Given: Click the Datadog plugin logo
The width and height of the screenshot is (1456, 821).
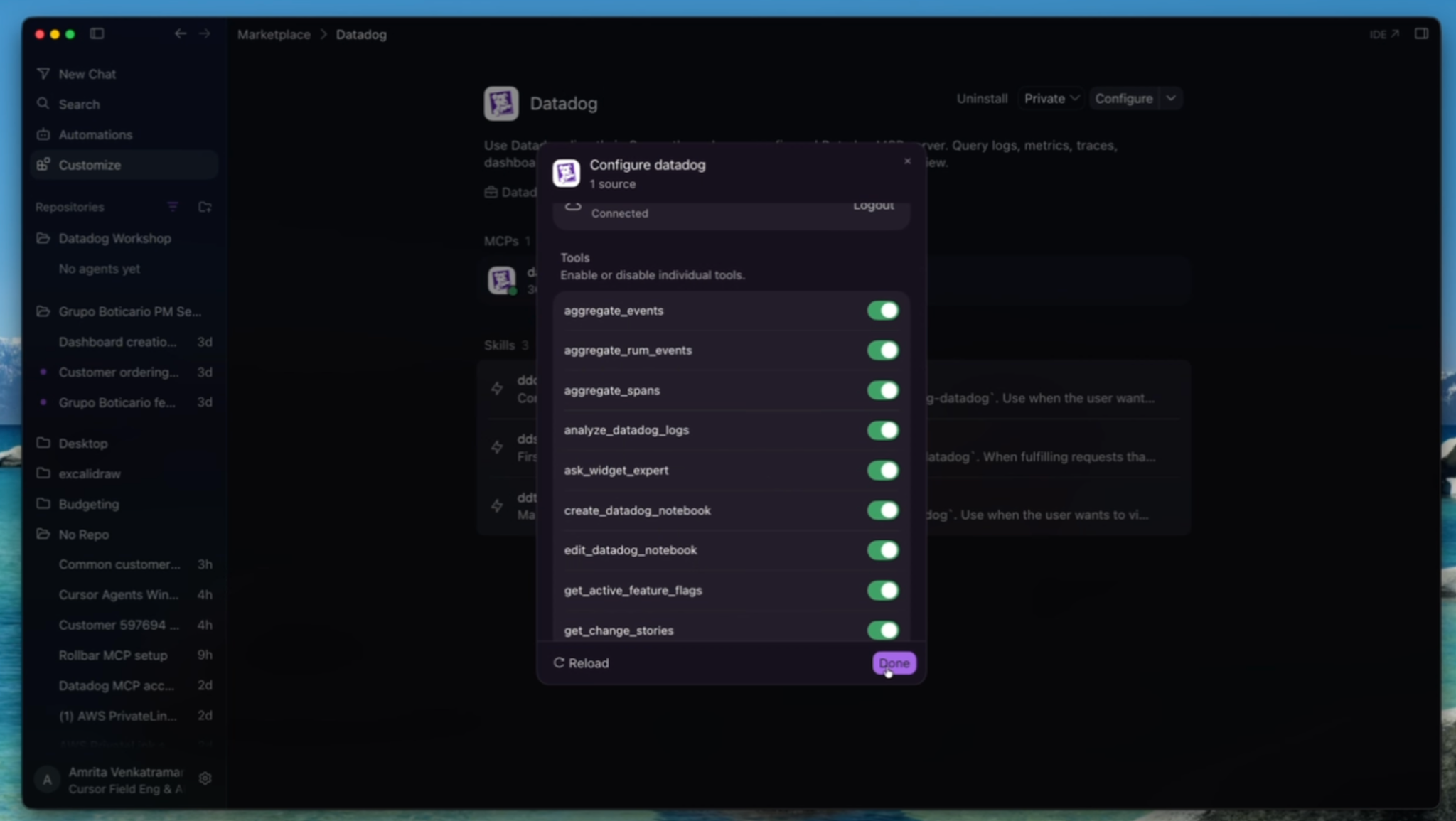Looking at the screenshot, I should pos(501,104).
